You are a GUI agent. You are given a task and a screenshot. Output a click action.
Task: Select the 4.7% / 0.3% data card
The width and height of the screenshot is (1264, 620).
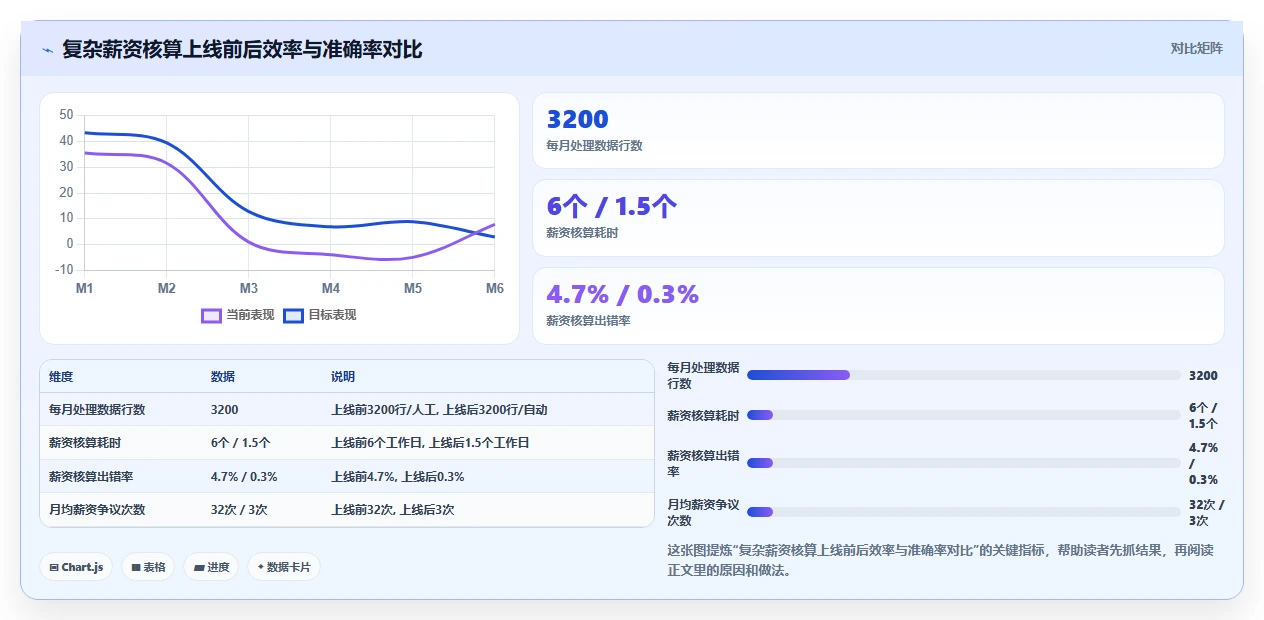(x=878, y=306)
